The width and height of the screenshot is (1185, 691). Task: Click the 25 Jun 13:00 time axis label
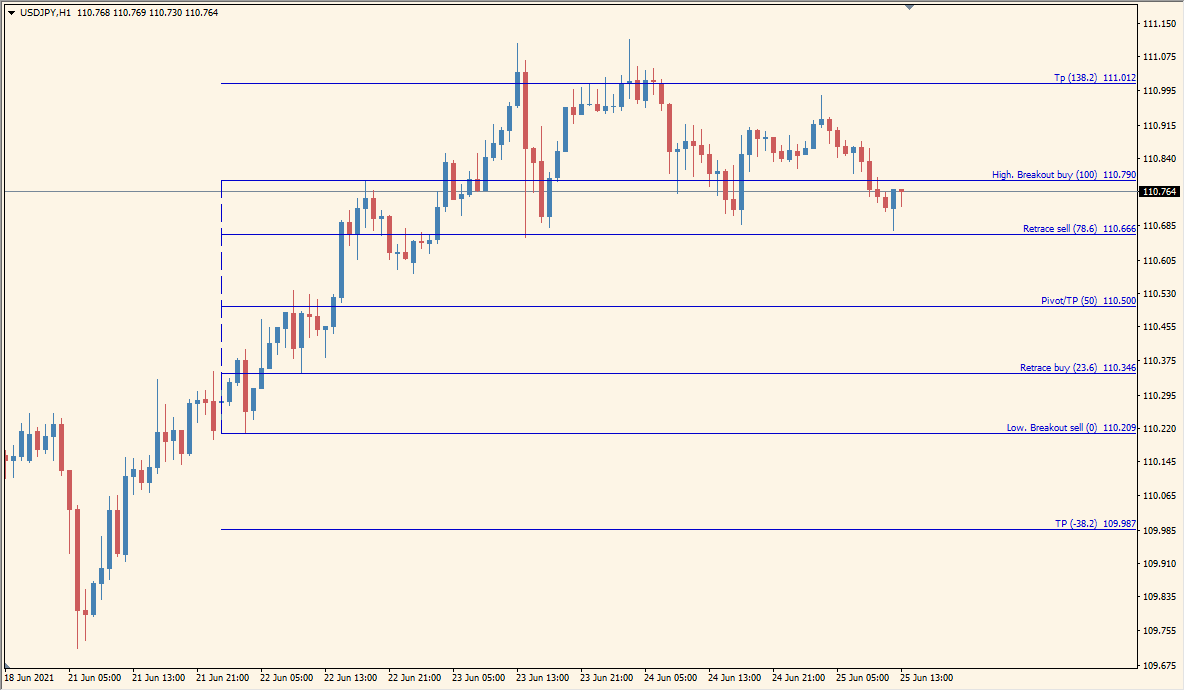927,678
